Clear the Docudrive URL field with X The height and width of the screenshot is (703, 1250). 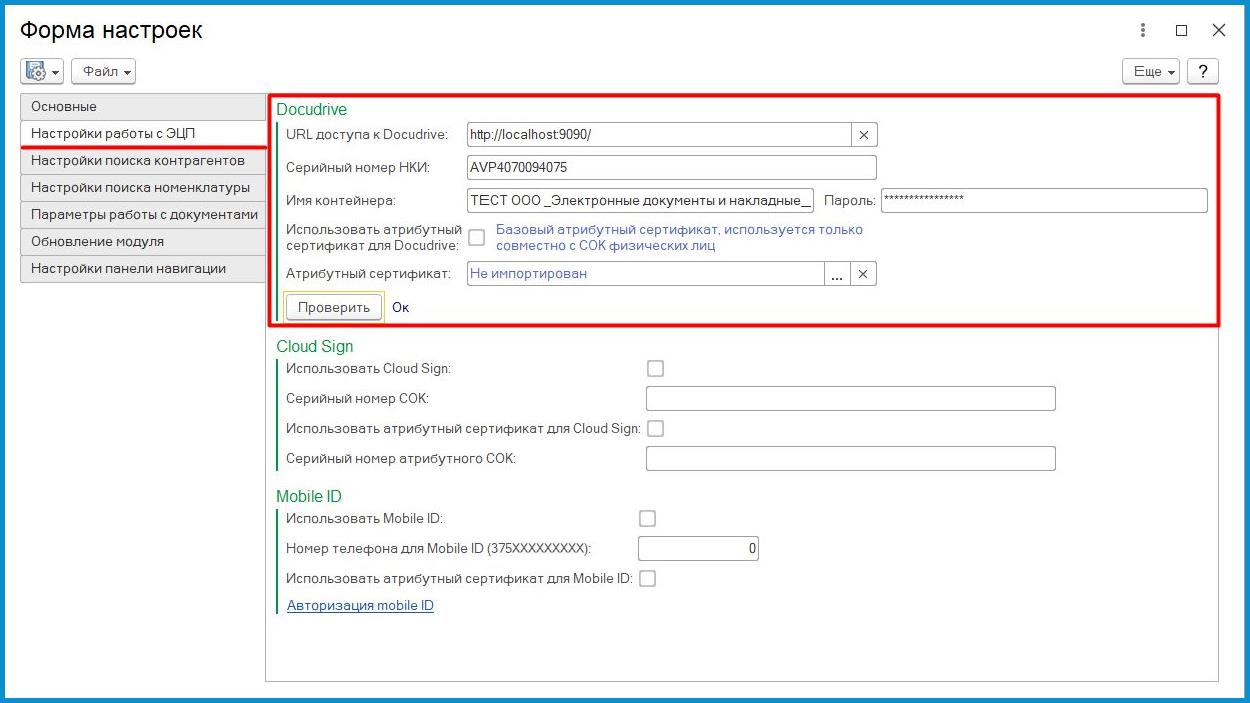pos(864,134)
